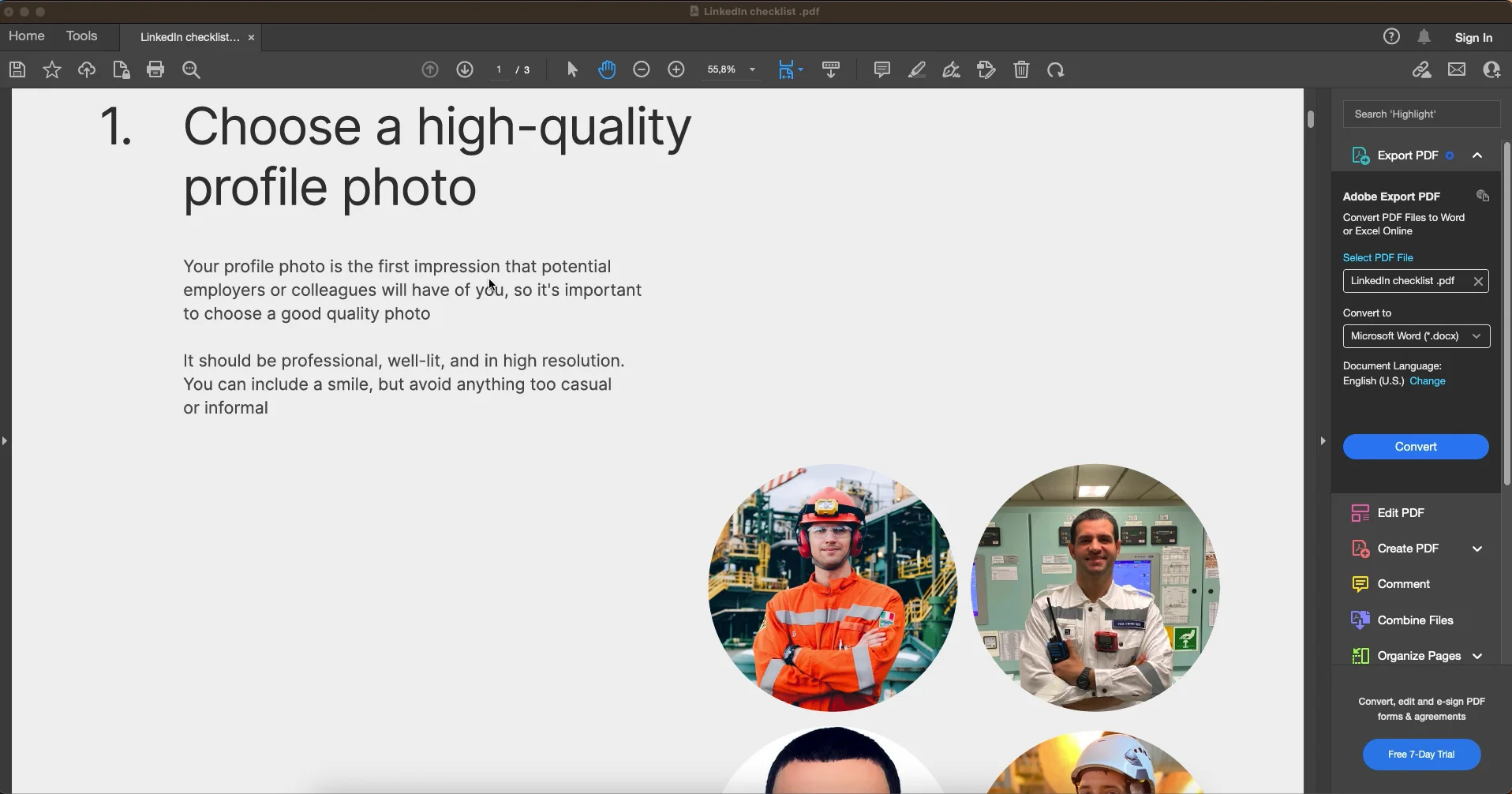Rotate page with rotate icon

pyautogui.click(x=1056, y=69)
